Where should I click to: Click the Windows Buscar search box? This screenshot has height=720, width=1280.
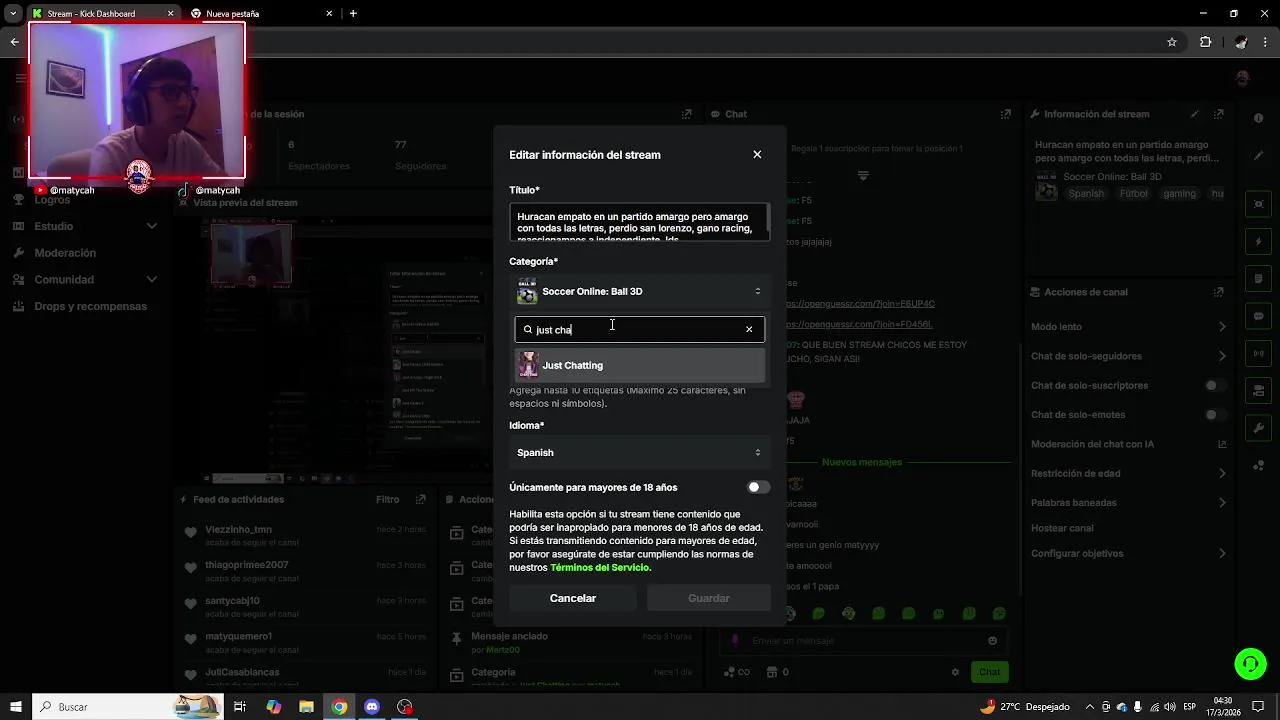click(x=128, y=707)
